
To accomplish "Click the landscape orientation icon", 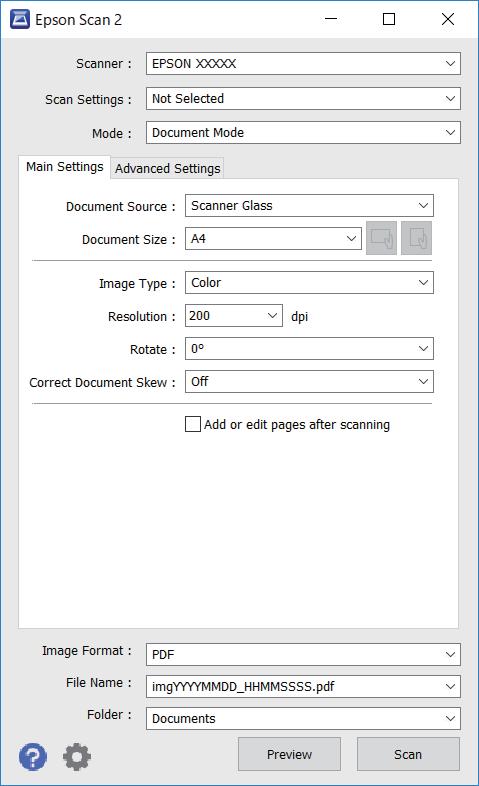I will click(x=381, y=238).
